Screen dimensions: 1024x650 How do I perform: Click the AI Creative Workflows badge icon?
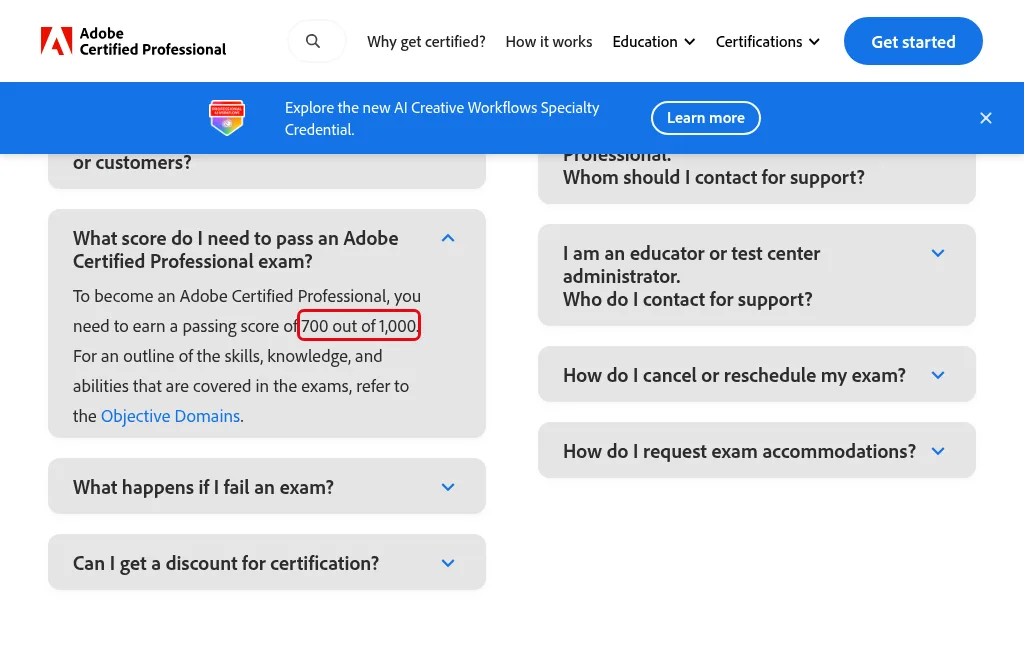(x=227, y=118)
